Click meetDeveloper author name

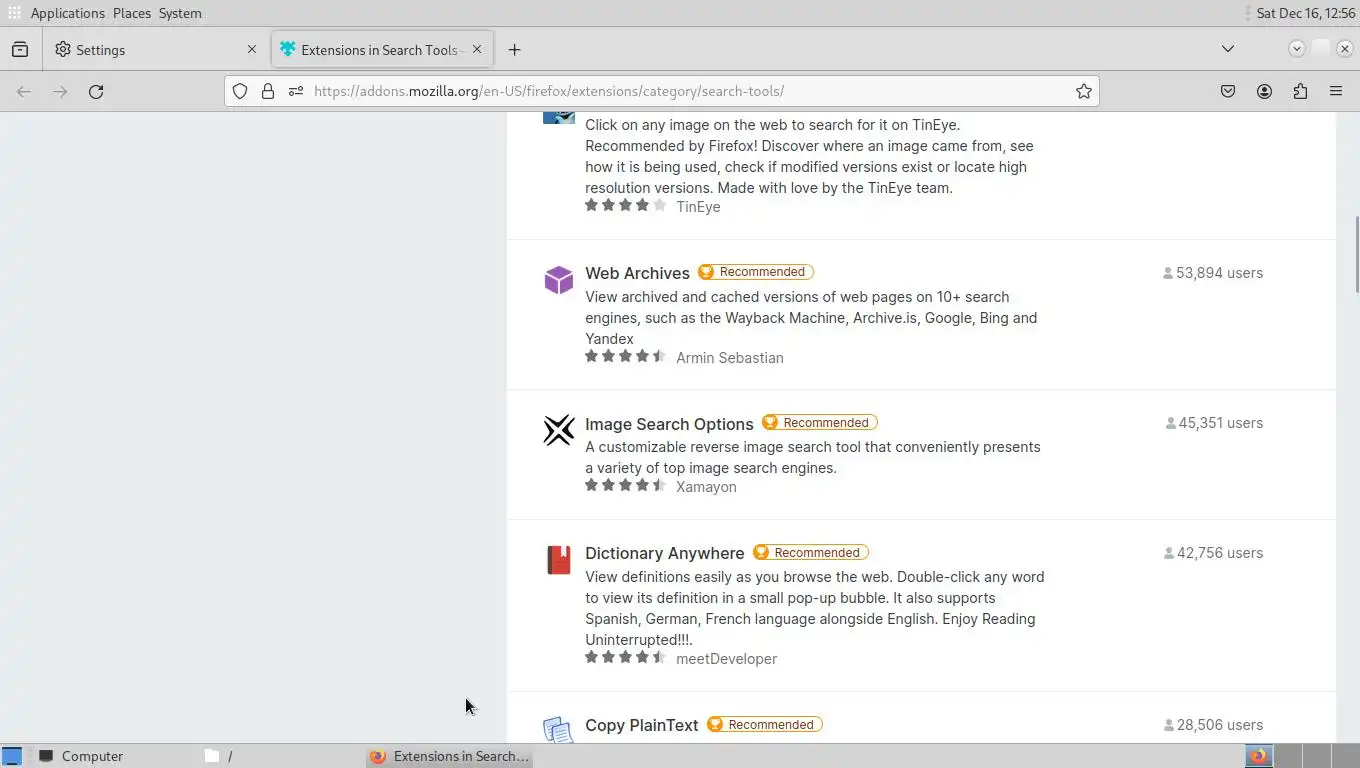[x=726, y=659]
